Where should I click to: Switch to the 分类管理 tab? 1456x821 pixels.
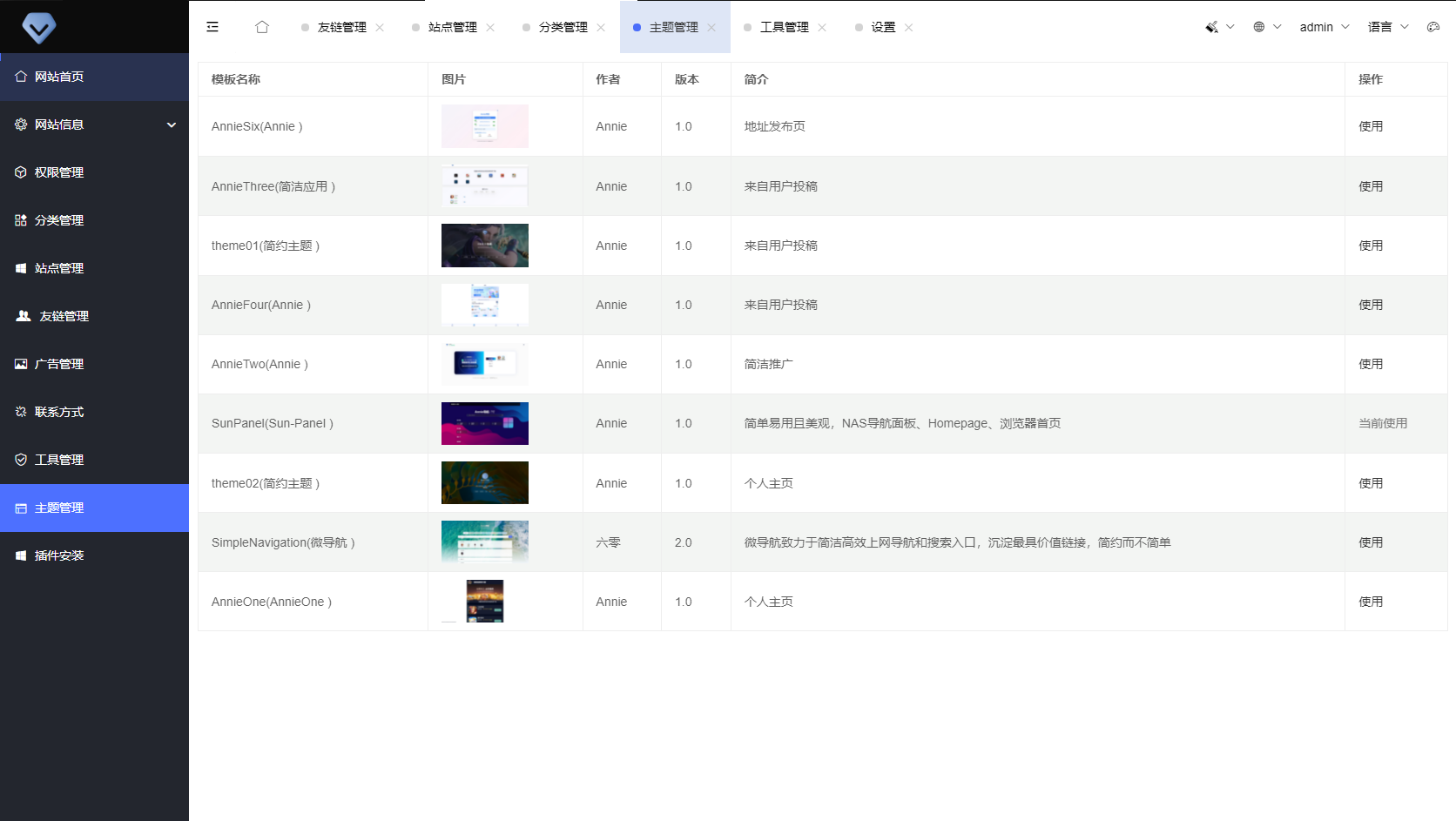pyautogui.click(x=563, y=28)
